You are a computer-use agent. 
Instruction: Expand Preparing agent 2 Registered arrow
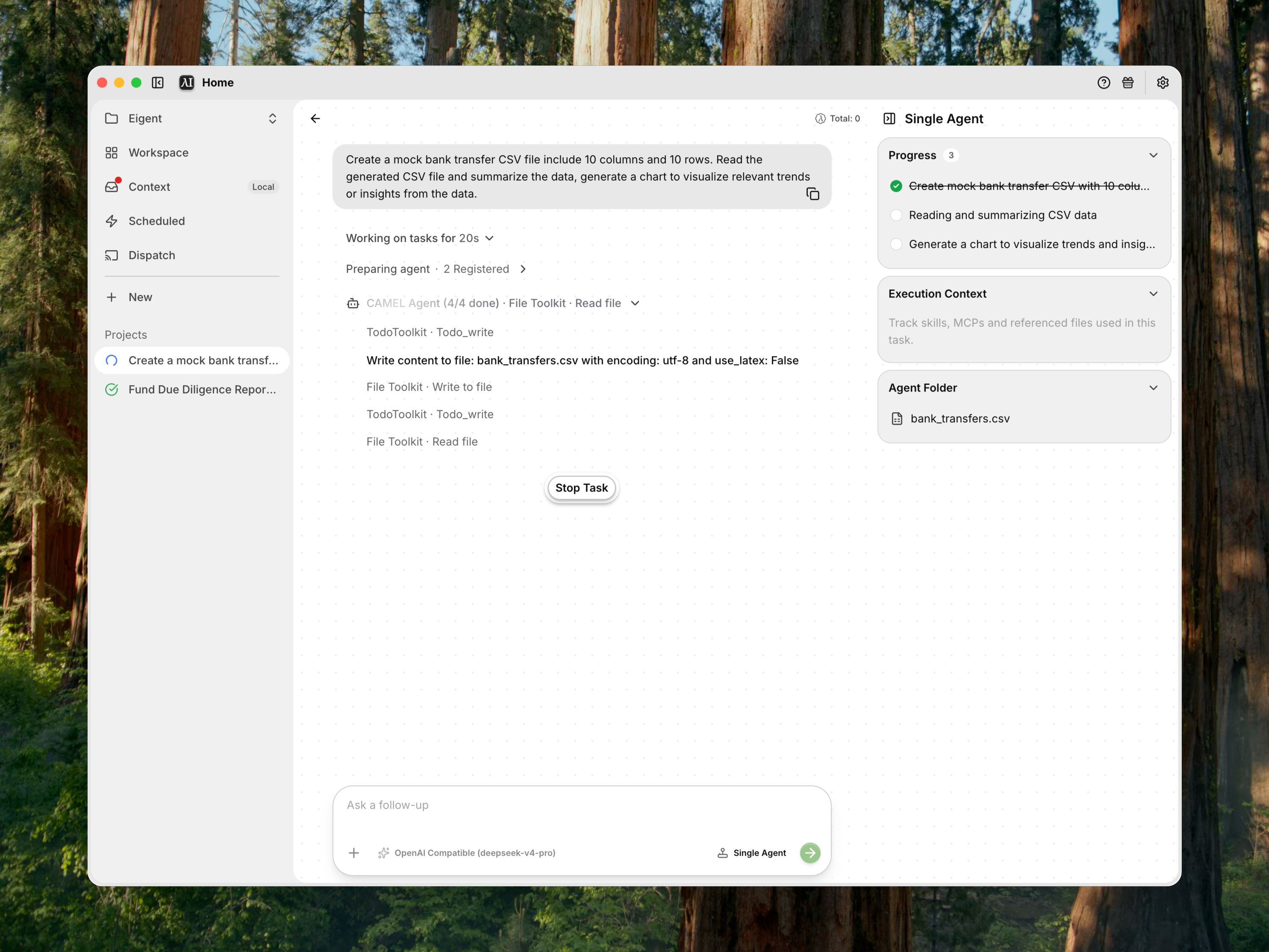pos(523,269)
